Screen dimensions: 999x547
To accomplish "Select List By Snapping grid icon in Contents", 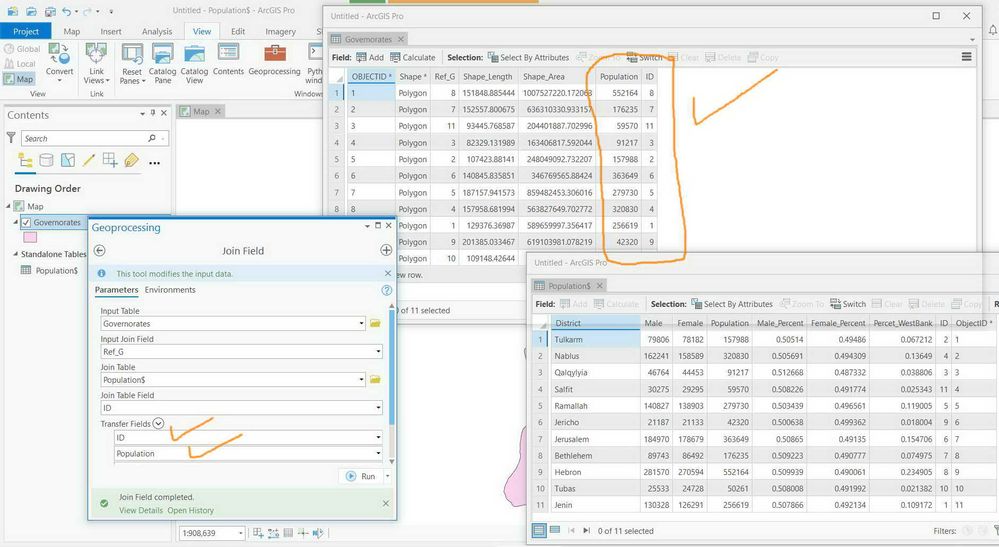I will (x=110, y=160).
